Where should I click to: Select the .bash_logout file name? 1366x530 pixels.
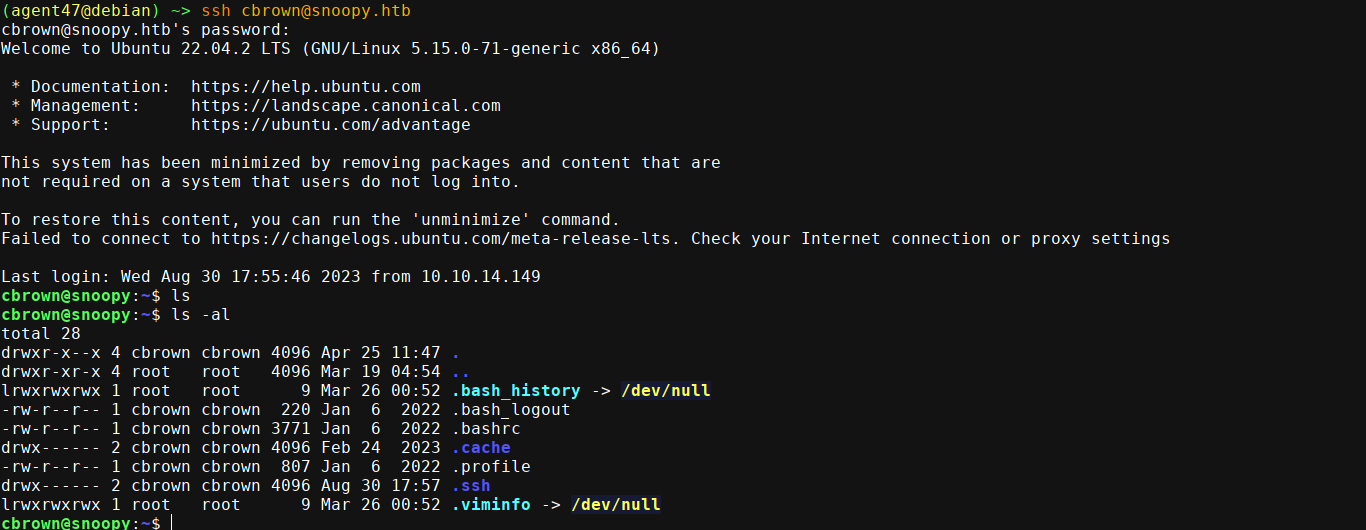(510, 410)
